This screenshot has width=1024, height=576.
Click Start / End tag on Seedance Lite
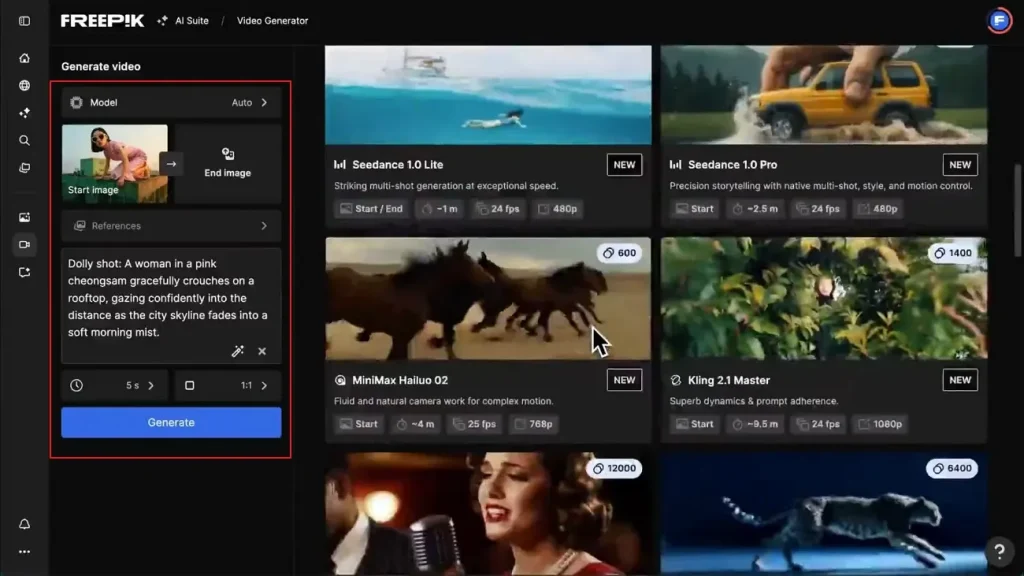coord(371,209)
